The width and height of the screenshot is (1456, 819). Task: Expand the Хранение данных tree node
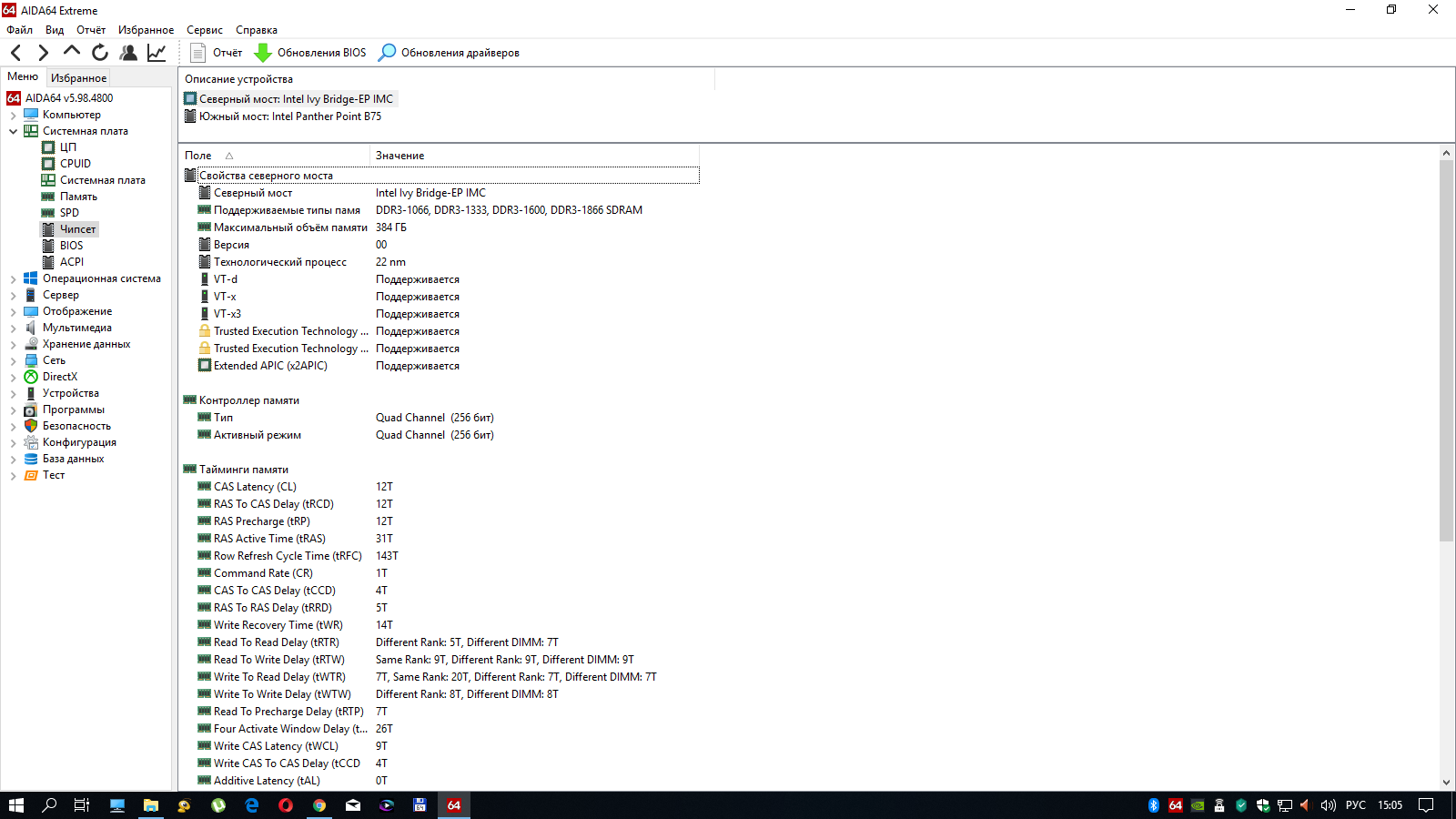[13, 344]
